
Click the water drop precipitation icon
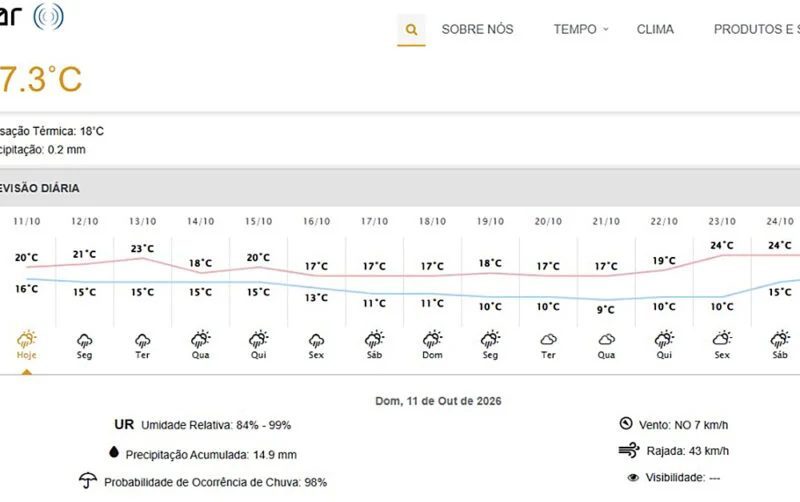point(114,452)
